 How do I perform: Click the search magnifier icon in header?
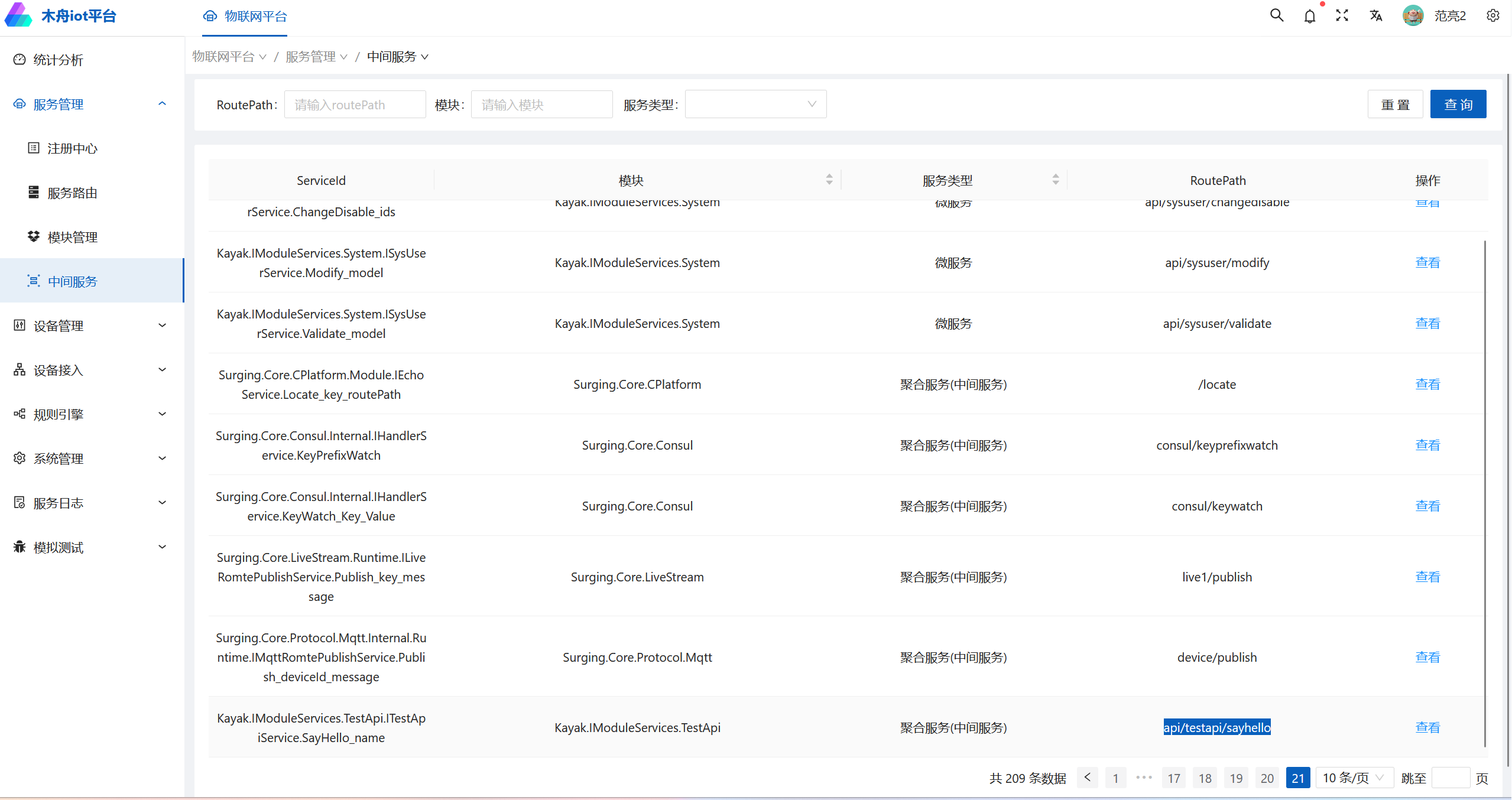(x=1277, y=16)
